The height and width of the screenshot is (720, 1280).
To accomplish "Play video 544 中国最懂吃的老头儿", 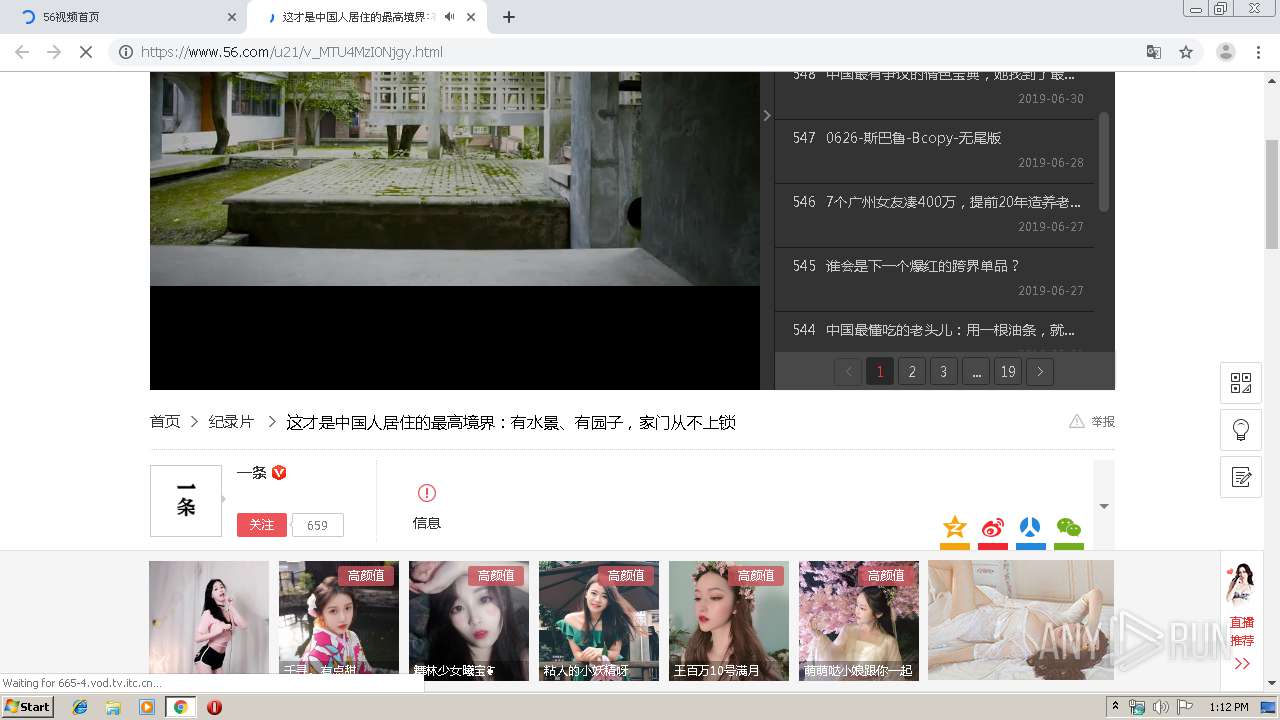I will 934,331.
